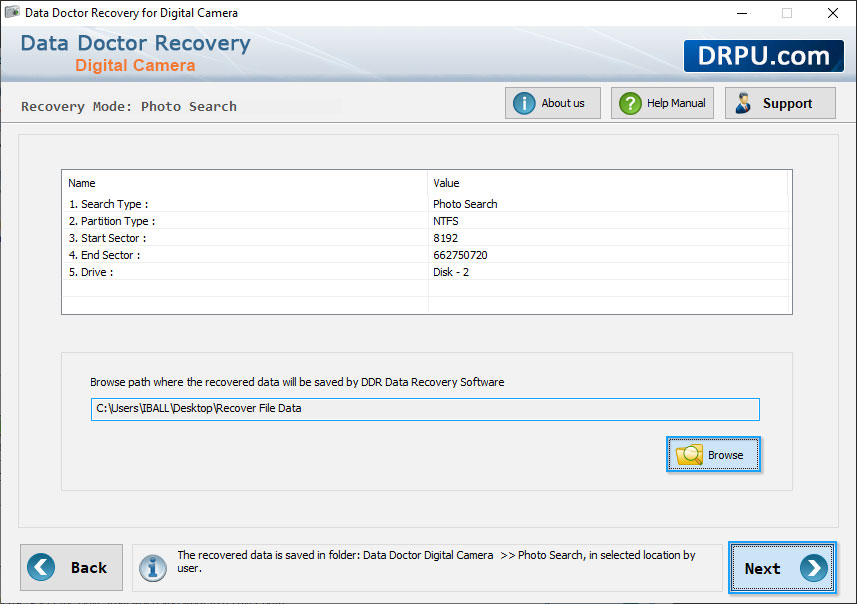The image size is (857, 604).
Task: Proceed with the Next label
Action: pos(762,568)
